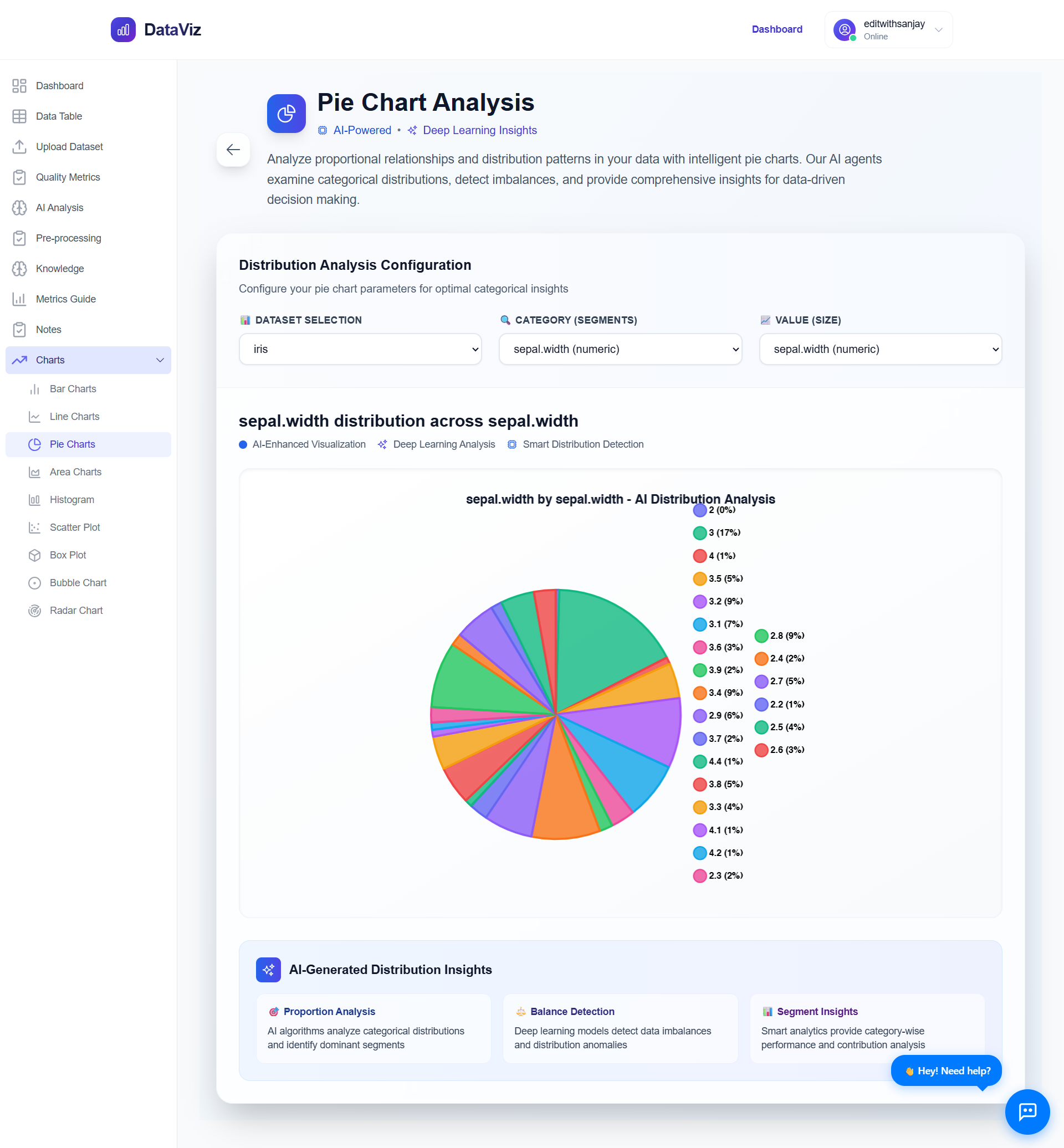1064x1148 pixels.
Task: Click the Data Table grid icon
Action: 19,116
